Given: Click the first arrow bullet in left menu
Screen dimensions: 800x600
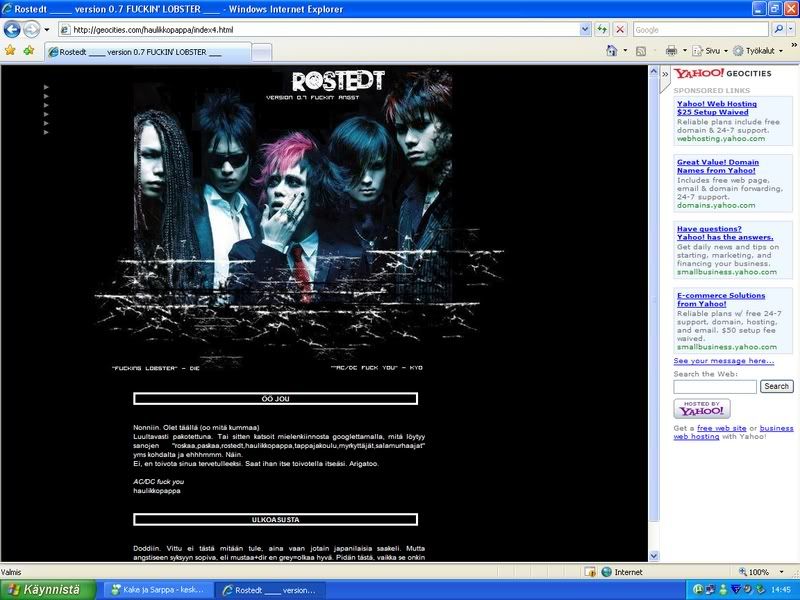Looking at the screenshot, I should pos(46,87).
